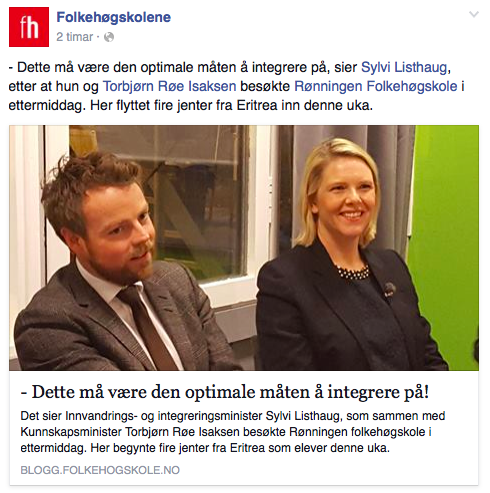Open the red fh page avatar
The image size is (490, 493).
tap(29, 27)
